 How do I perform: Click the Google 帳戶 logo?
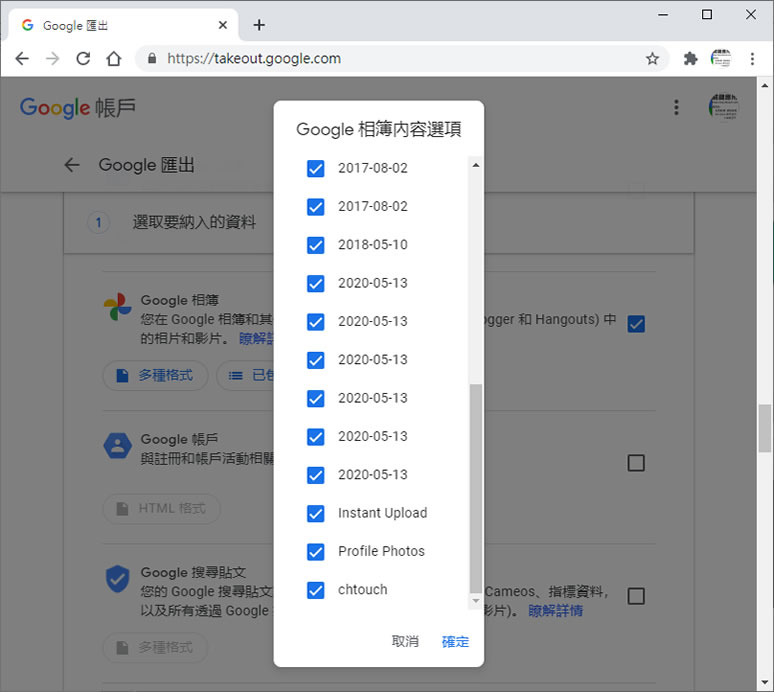(x=78, y=108)
